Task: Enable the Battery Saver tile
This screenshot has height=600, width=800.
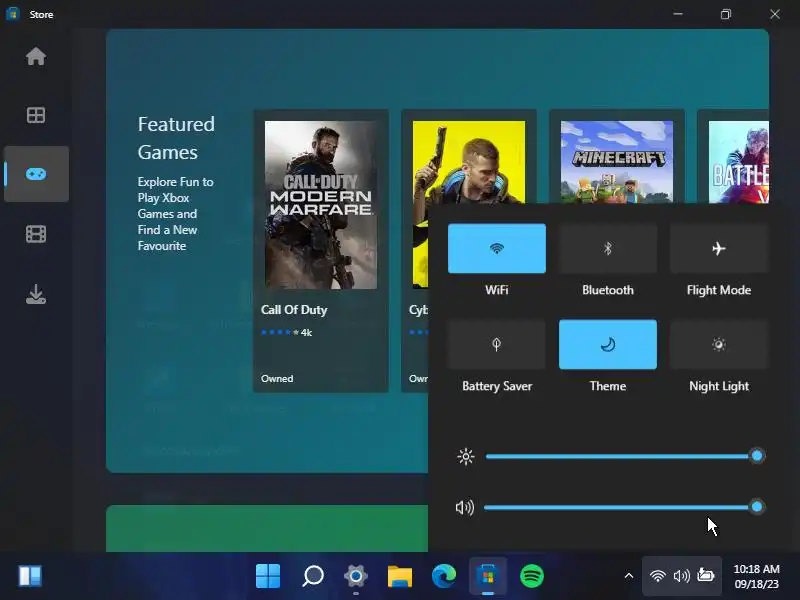Action: (496, 344)
